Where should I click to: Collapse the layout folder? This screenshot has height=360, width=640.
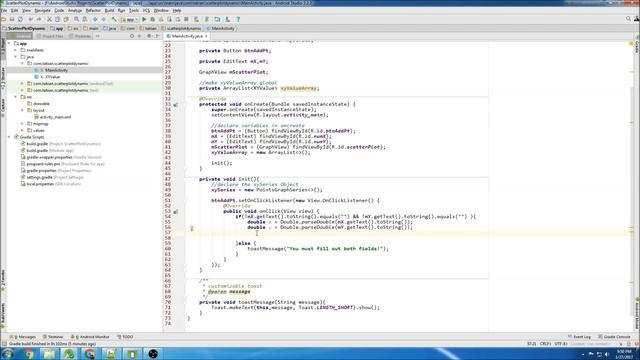pos(22,110)
